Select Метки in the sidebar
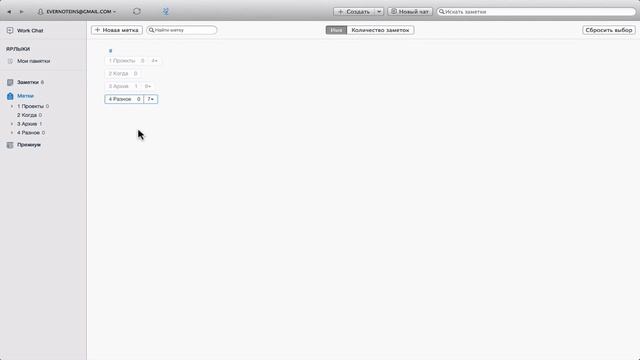The image size is (640, 360). point(25,96)
